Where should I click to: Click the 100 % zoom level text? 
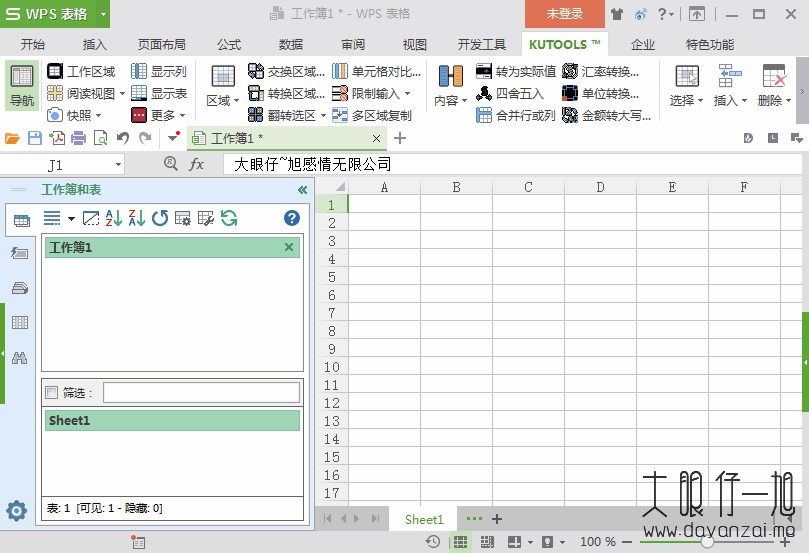(x=597, y=542)
